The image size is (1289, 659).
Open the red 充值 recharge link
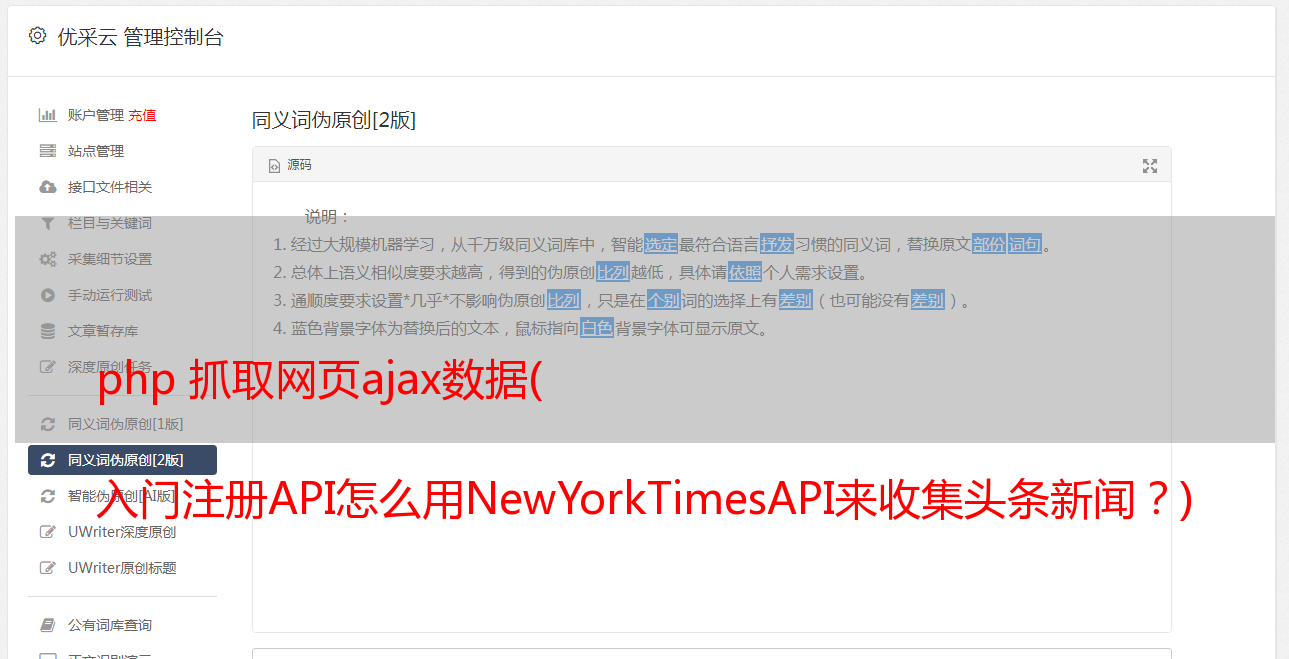pos(142,115)
